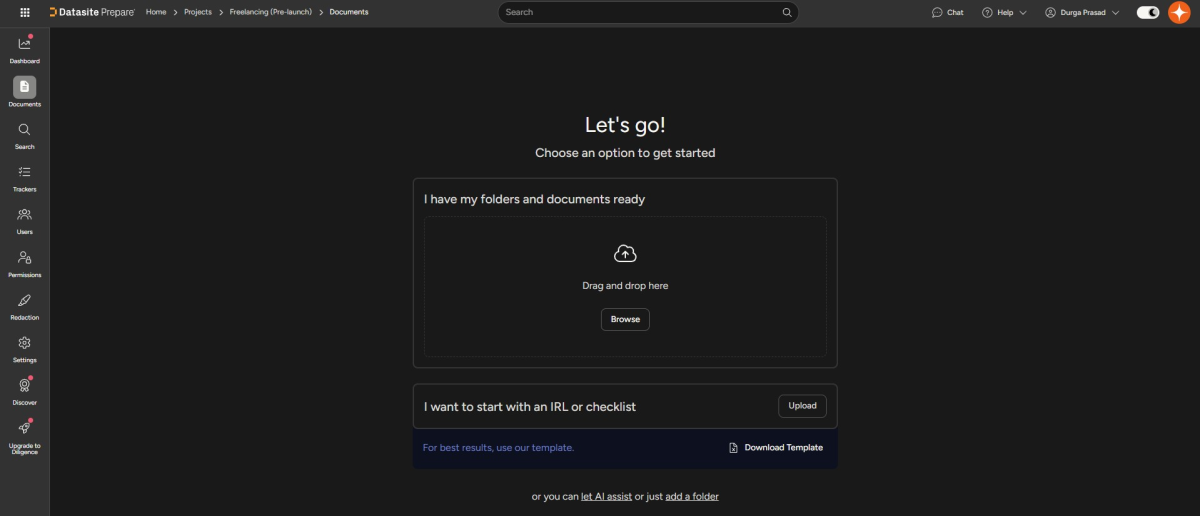Open the Search sidebar icon

25,129
